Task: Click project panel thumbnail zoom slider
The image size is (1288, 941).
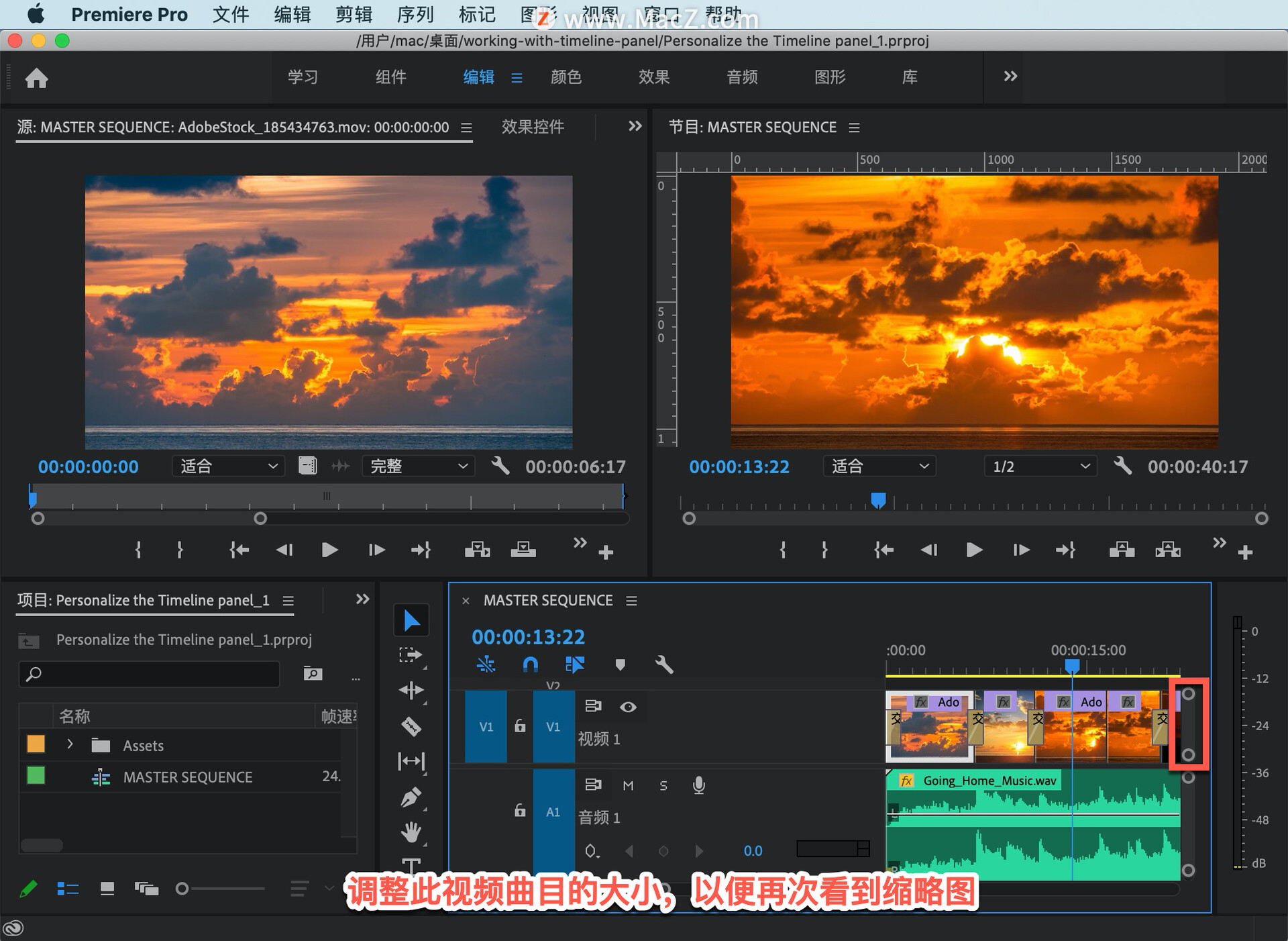Action: click(182, 889)
